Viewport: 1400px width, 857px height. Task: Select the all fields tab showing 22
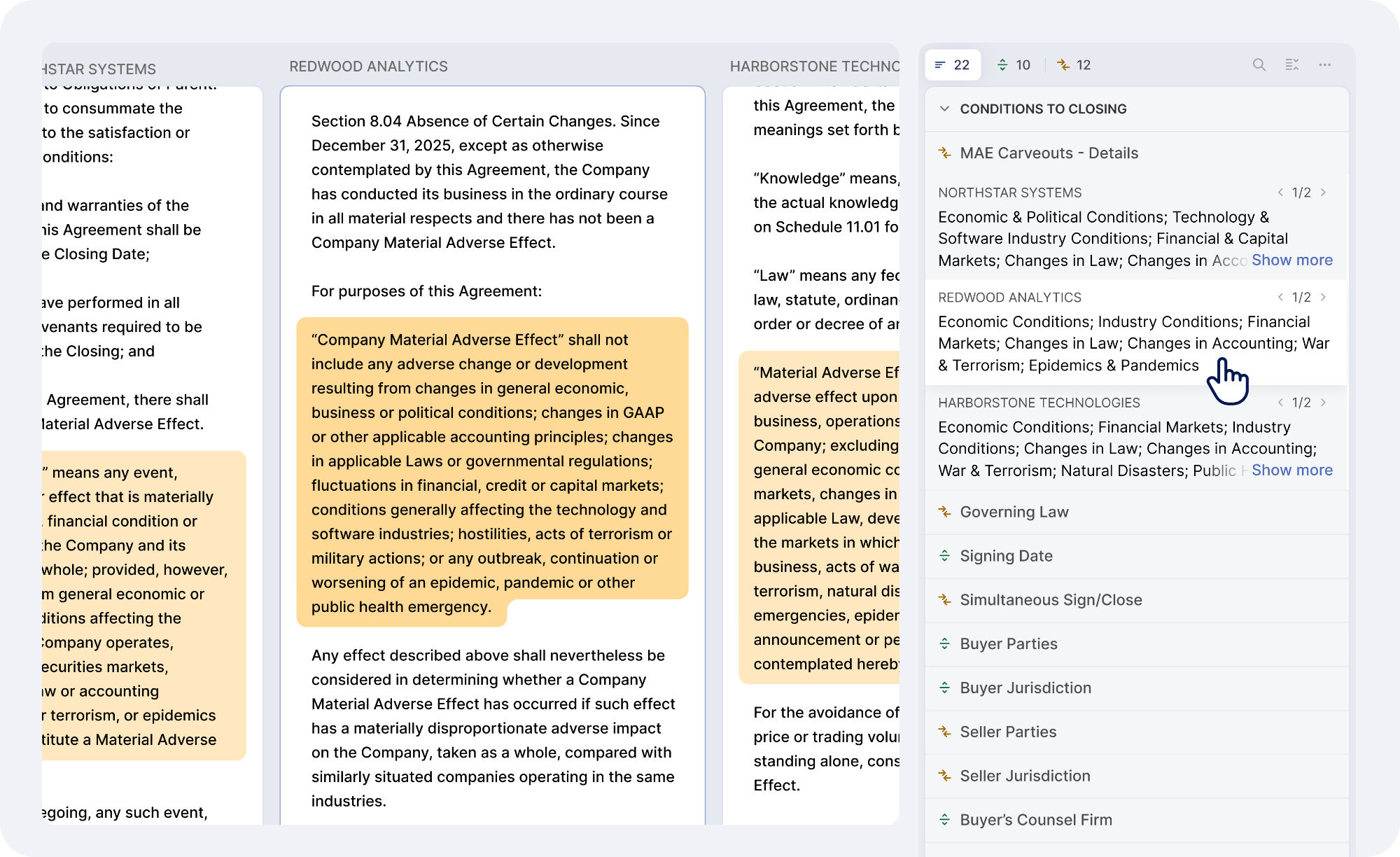(x=952, y=65)
